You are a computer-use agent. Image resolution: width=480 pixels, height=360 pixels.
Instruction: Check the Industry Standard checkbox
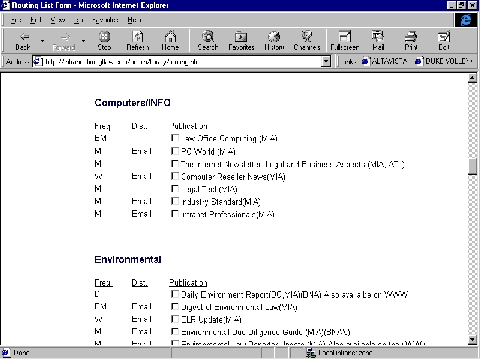[x=175, y=201]
